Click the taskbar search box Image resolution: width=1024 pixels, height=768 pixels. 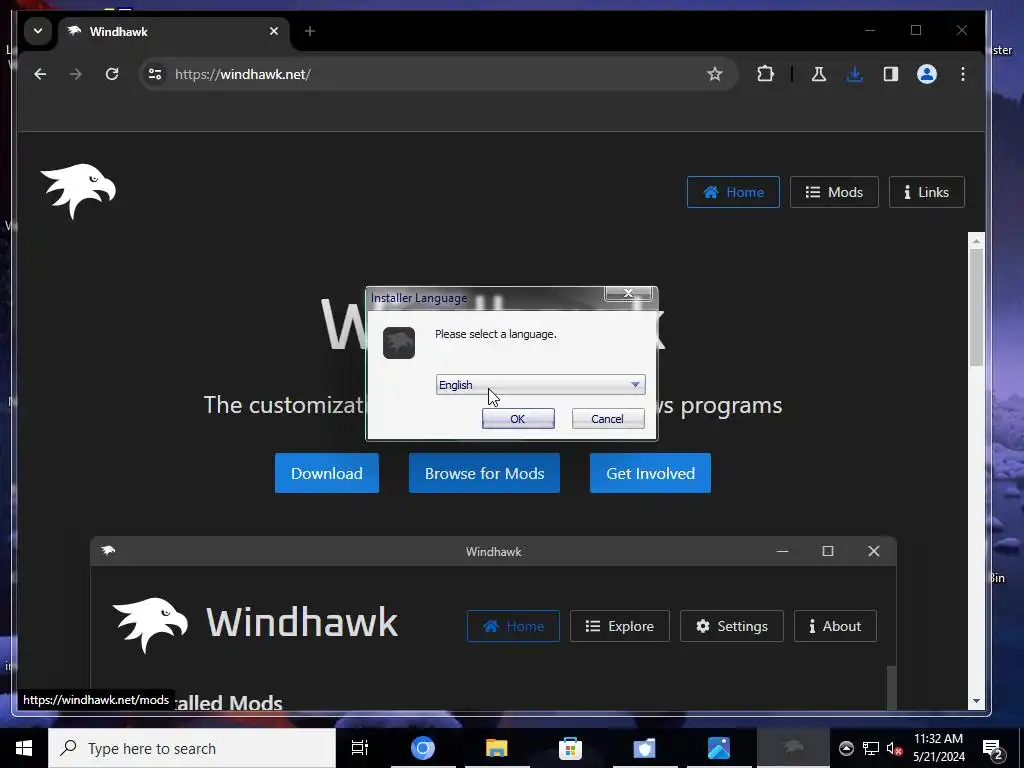coord(192,748)
